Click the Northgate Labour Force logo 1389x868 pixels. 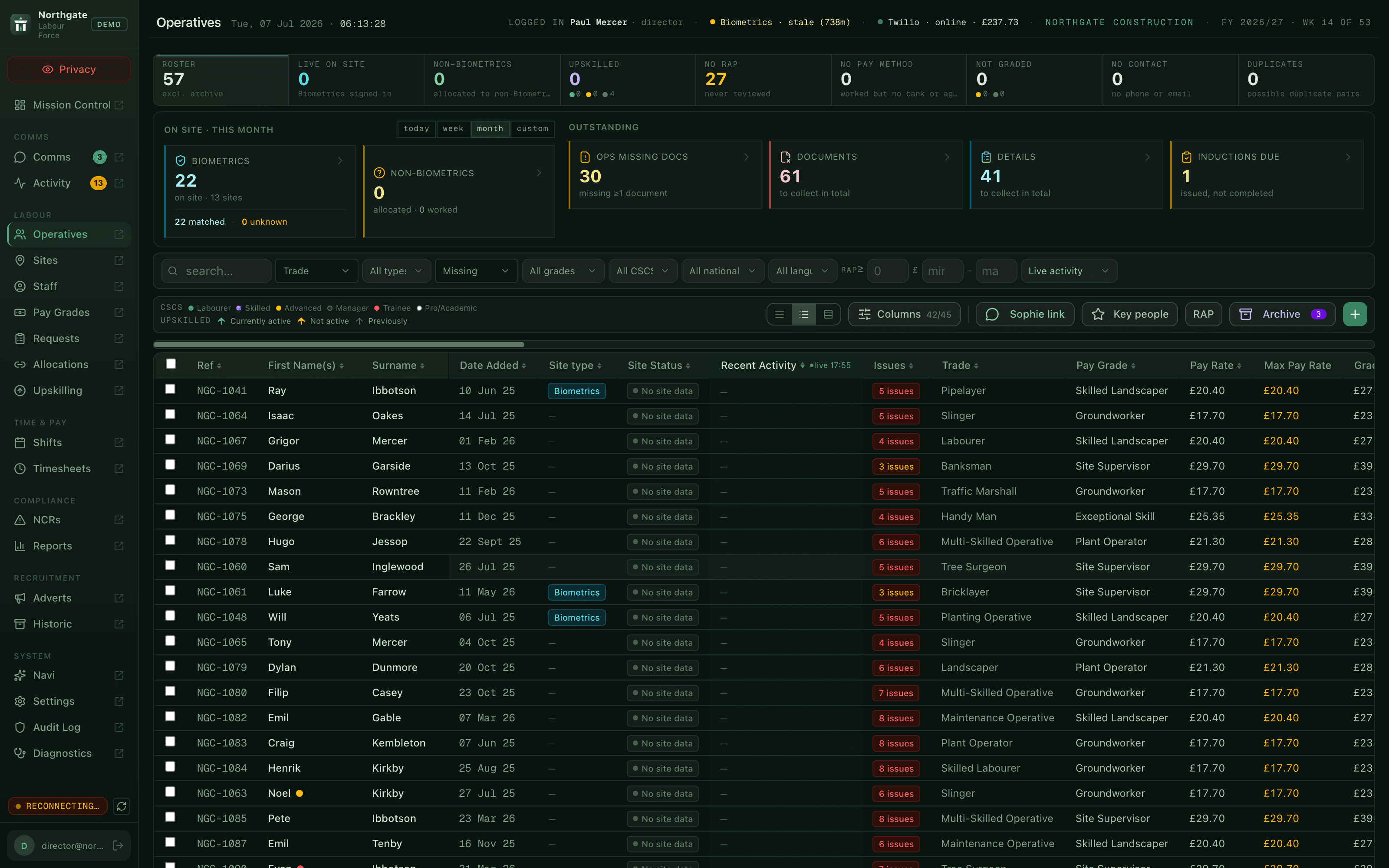pyautogui.click(x=21, y=24)
